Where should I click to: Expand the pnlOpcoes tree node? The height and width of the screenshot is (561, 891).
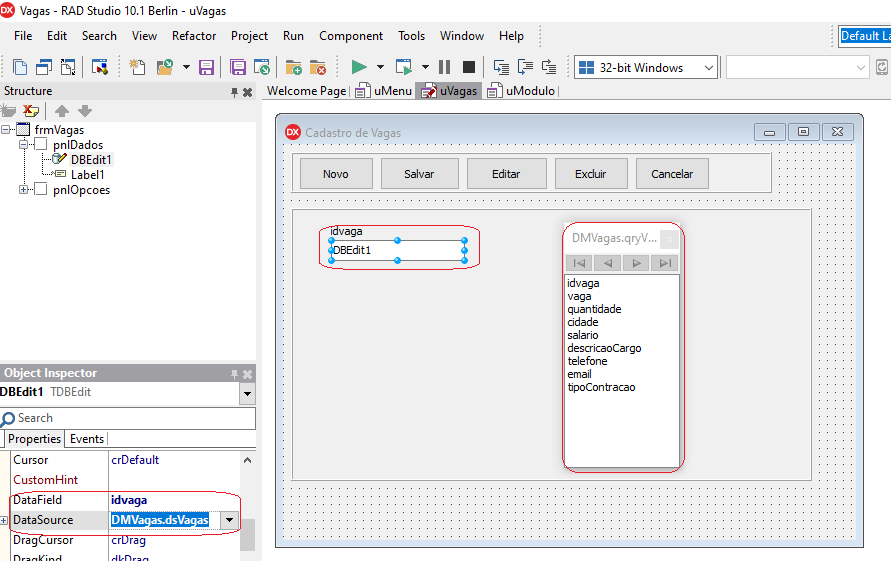click(25, 190)
